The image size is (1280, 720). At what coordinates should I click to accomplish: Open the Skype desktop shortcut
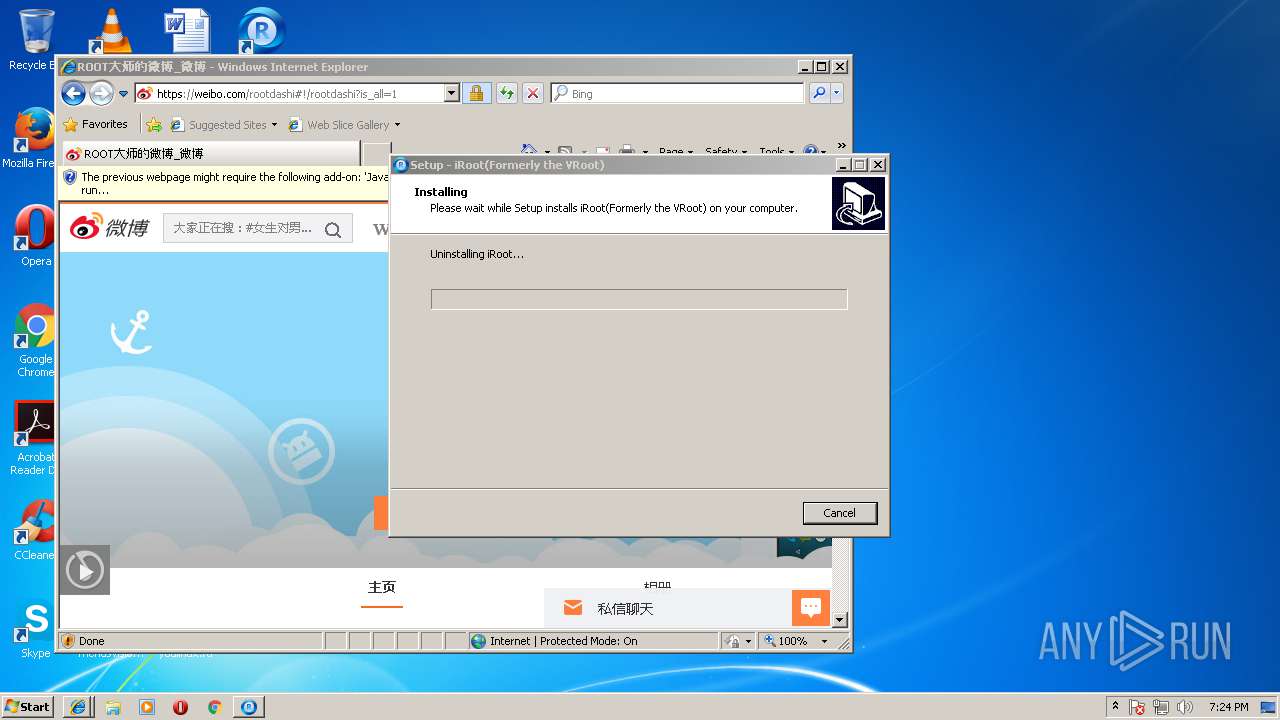[35, 629]
